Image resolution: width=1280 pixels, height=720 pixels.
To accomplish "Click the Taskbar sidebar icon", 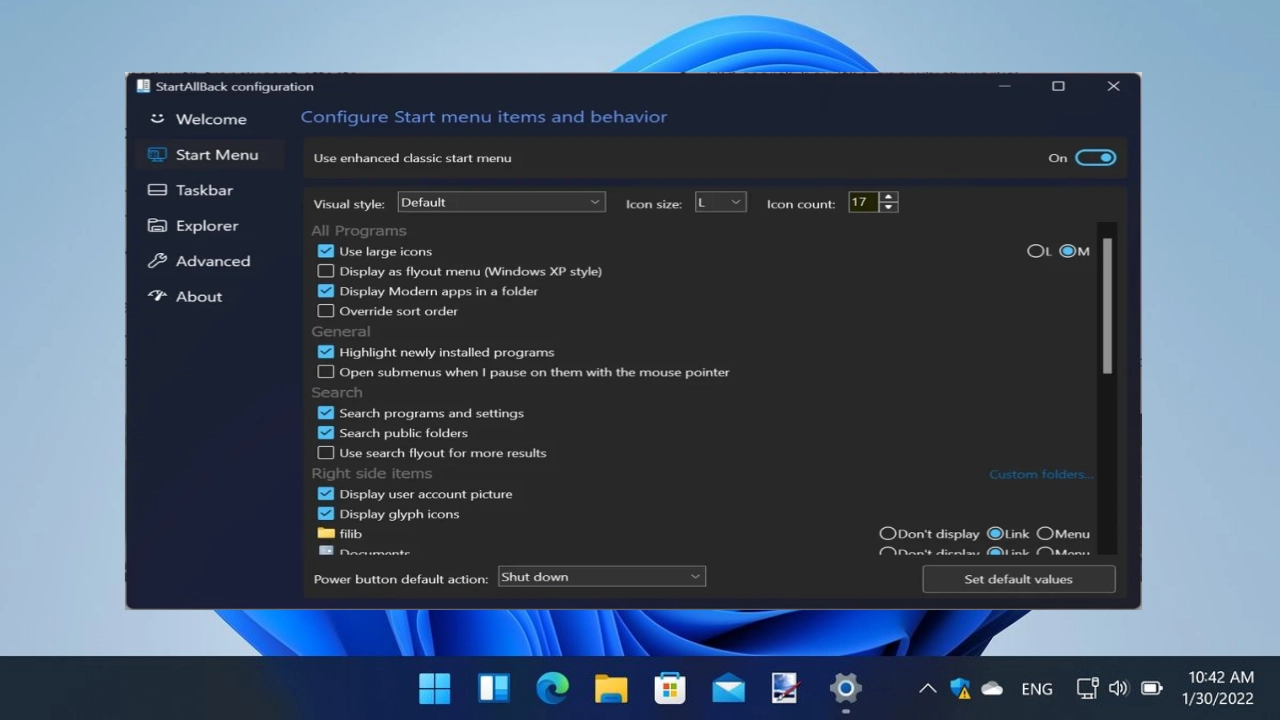I will [157, 190].
